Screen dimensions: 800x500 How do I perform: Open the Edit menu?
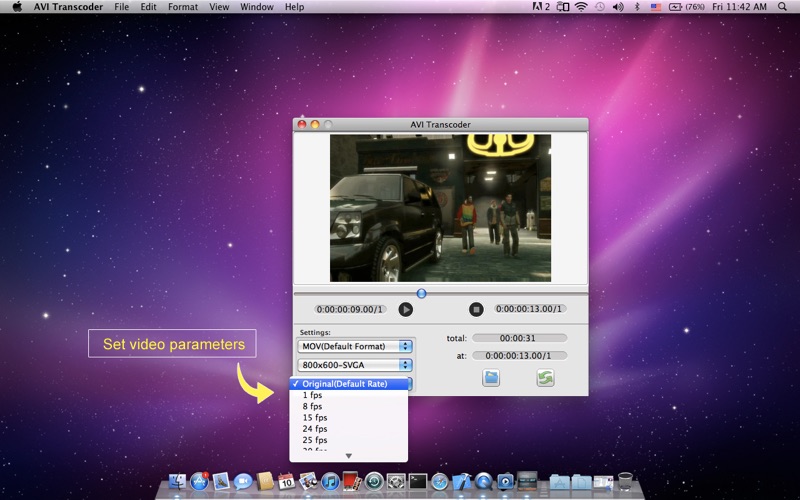pos(148,7)
